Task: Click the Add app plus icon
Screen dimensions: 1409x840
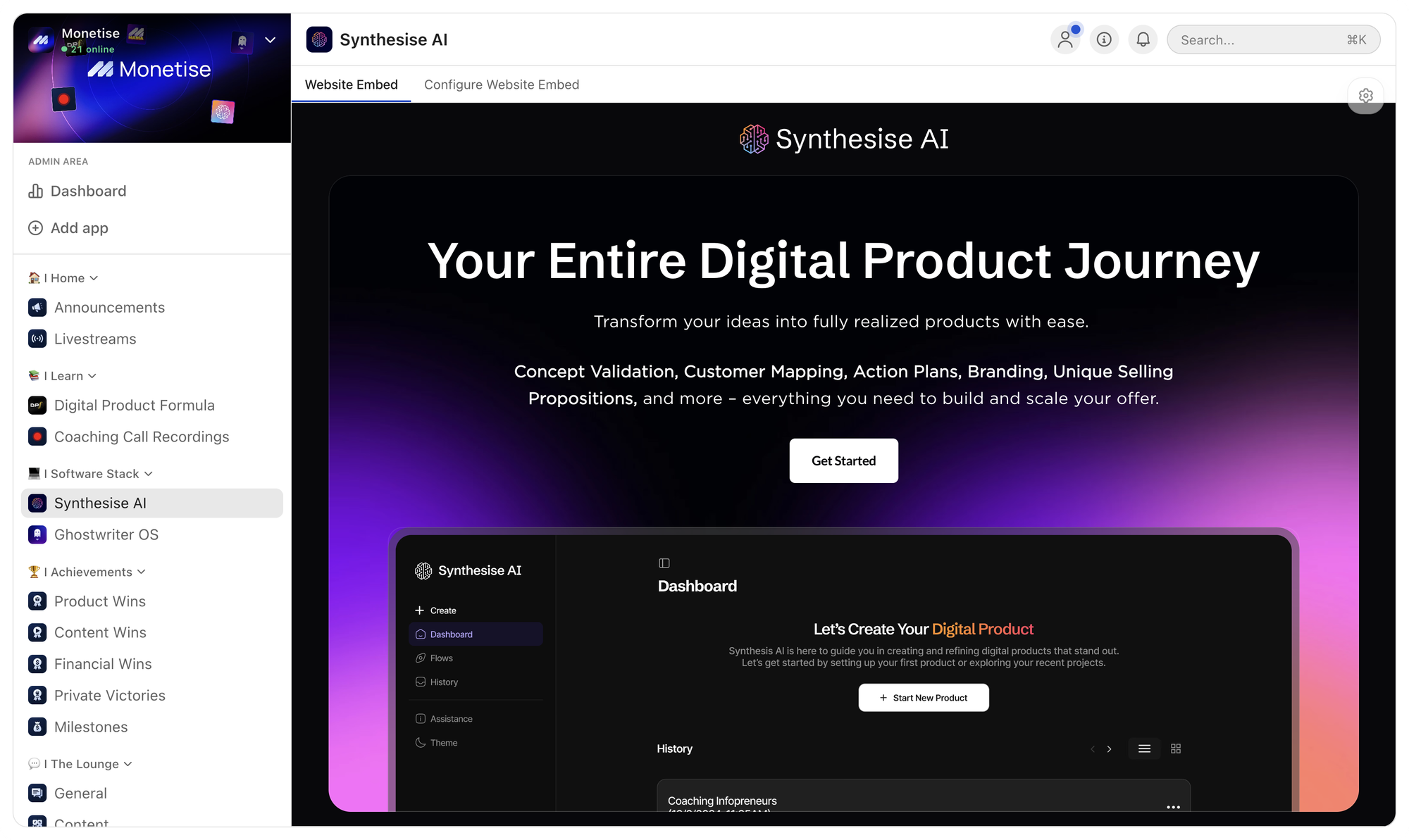Action: click(35, 228)
